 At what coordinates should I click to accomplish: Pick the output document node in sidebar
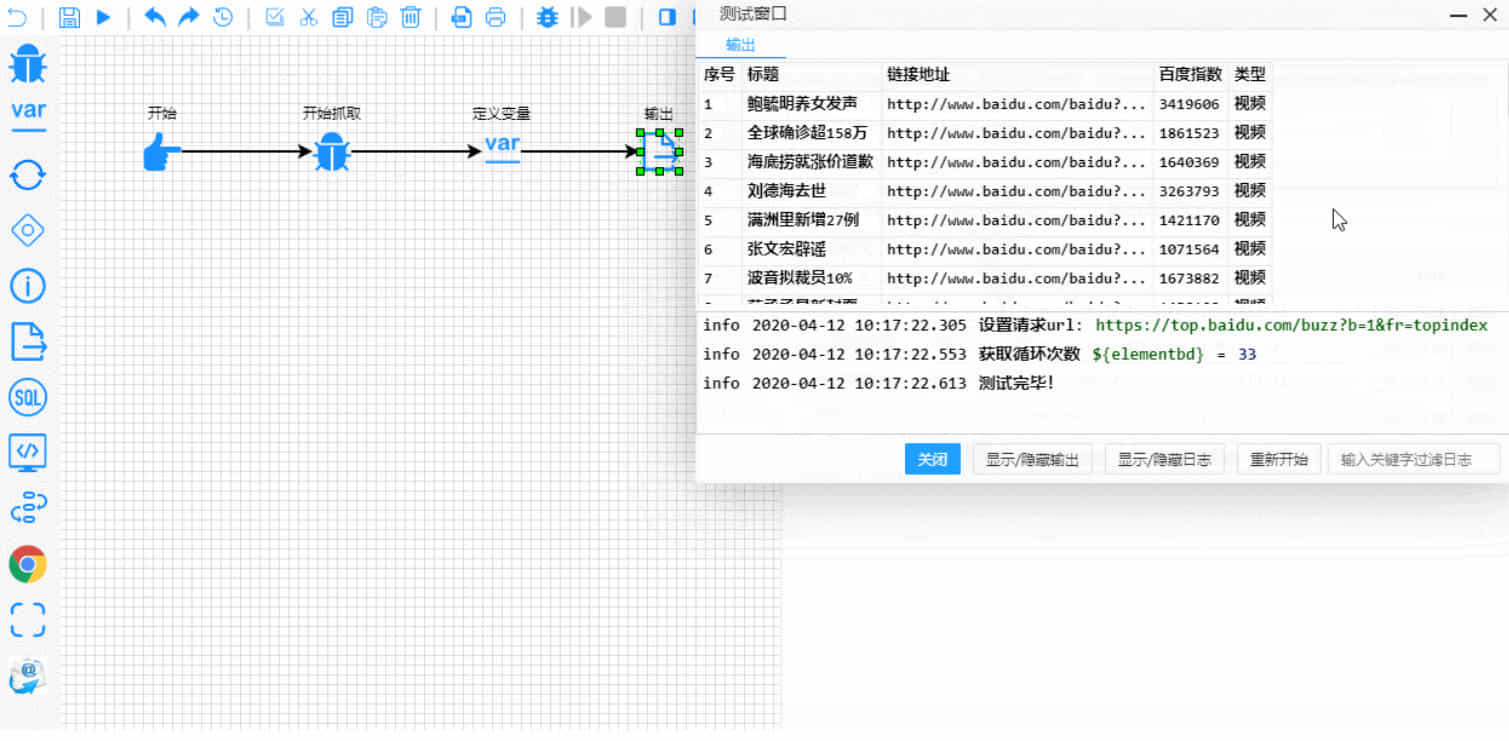coord(28,341)
